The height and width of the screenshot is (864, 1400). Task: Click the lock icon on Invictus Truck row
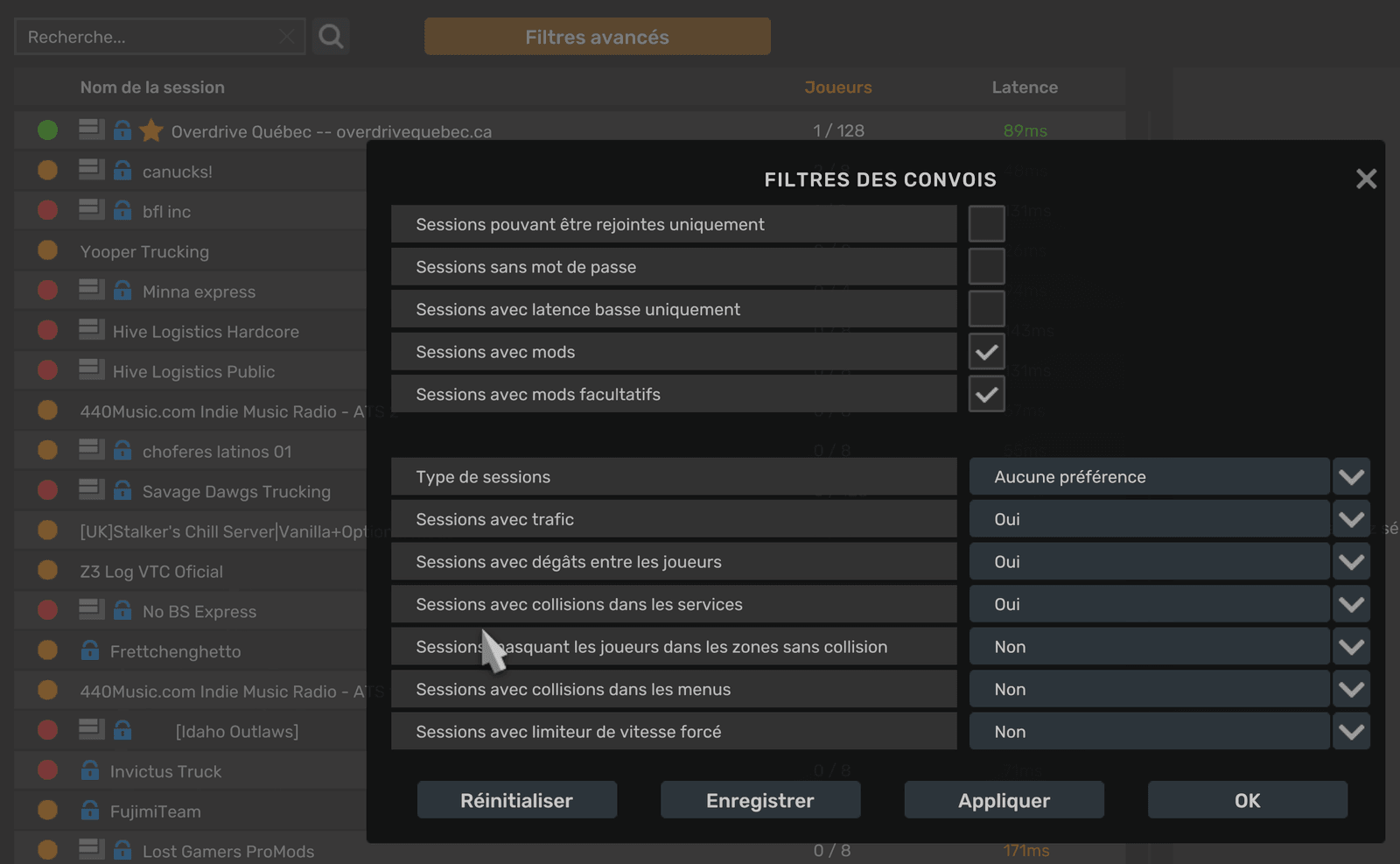click(x=90, y=770)
